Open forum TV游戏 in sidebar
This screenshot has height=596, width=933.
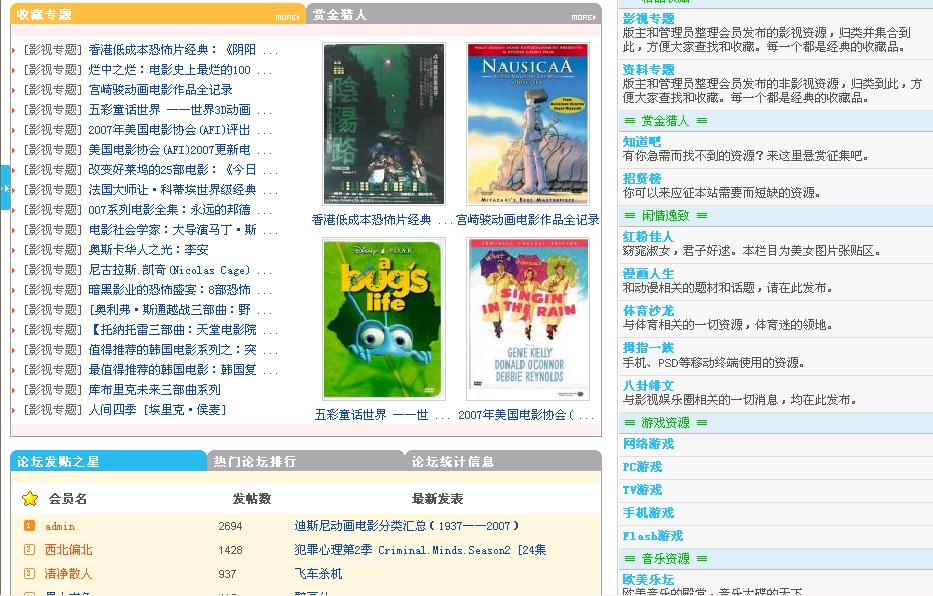click(643, 490)
